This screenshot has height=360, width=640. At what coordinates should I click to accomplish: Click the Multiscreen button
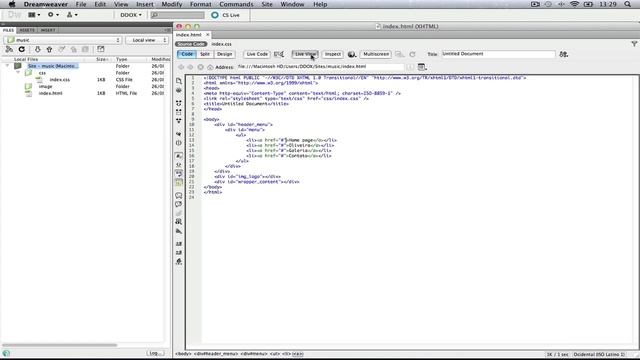click(376, 54)
